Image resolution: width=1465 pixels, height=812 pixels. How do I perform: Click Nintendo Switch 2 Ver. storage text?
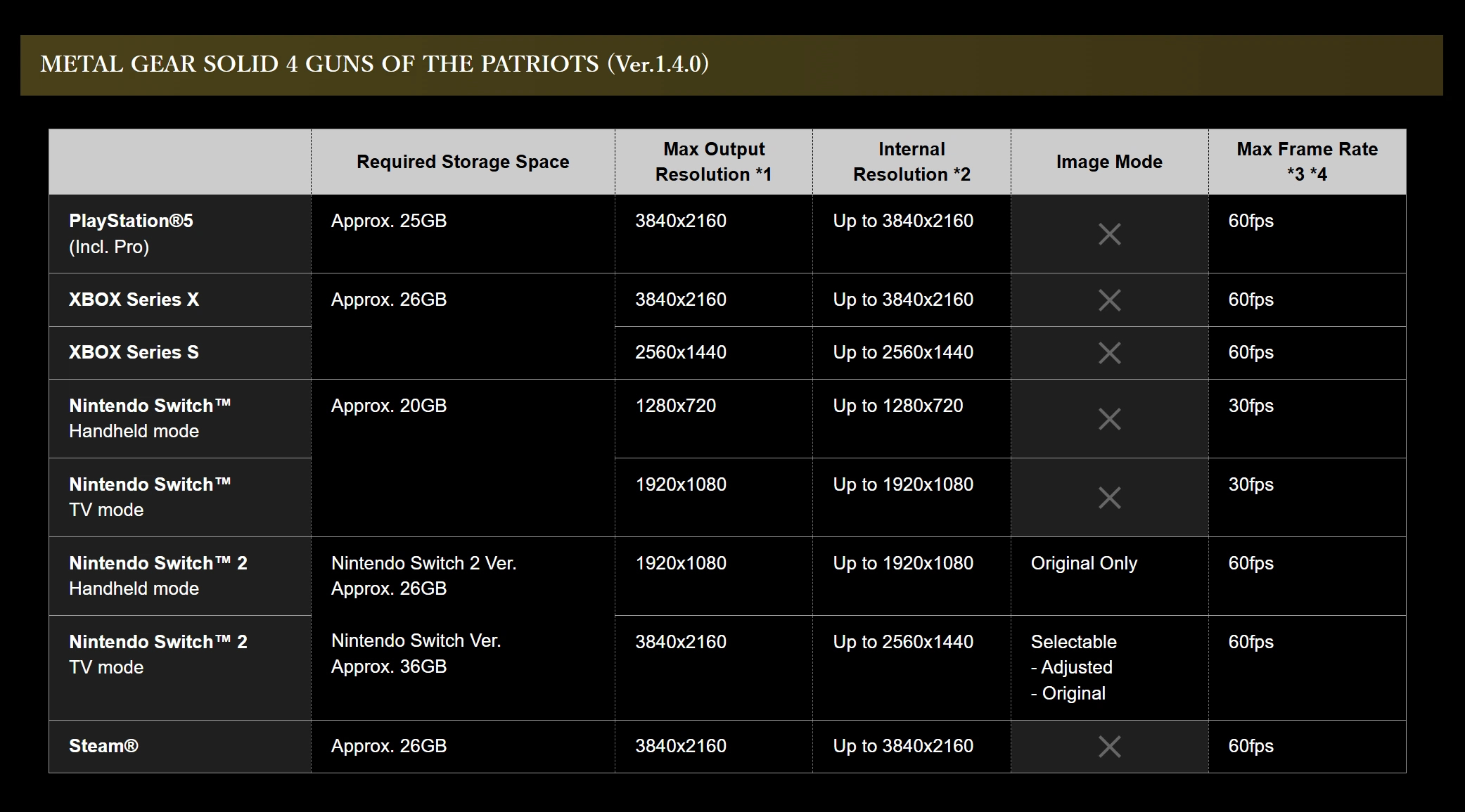[424, 563]
